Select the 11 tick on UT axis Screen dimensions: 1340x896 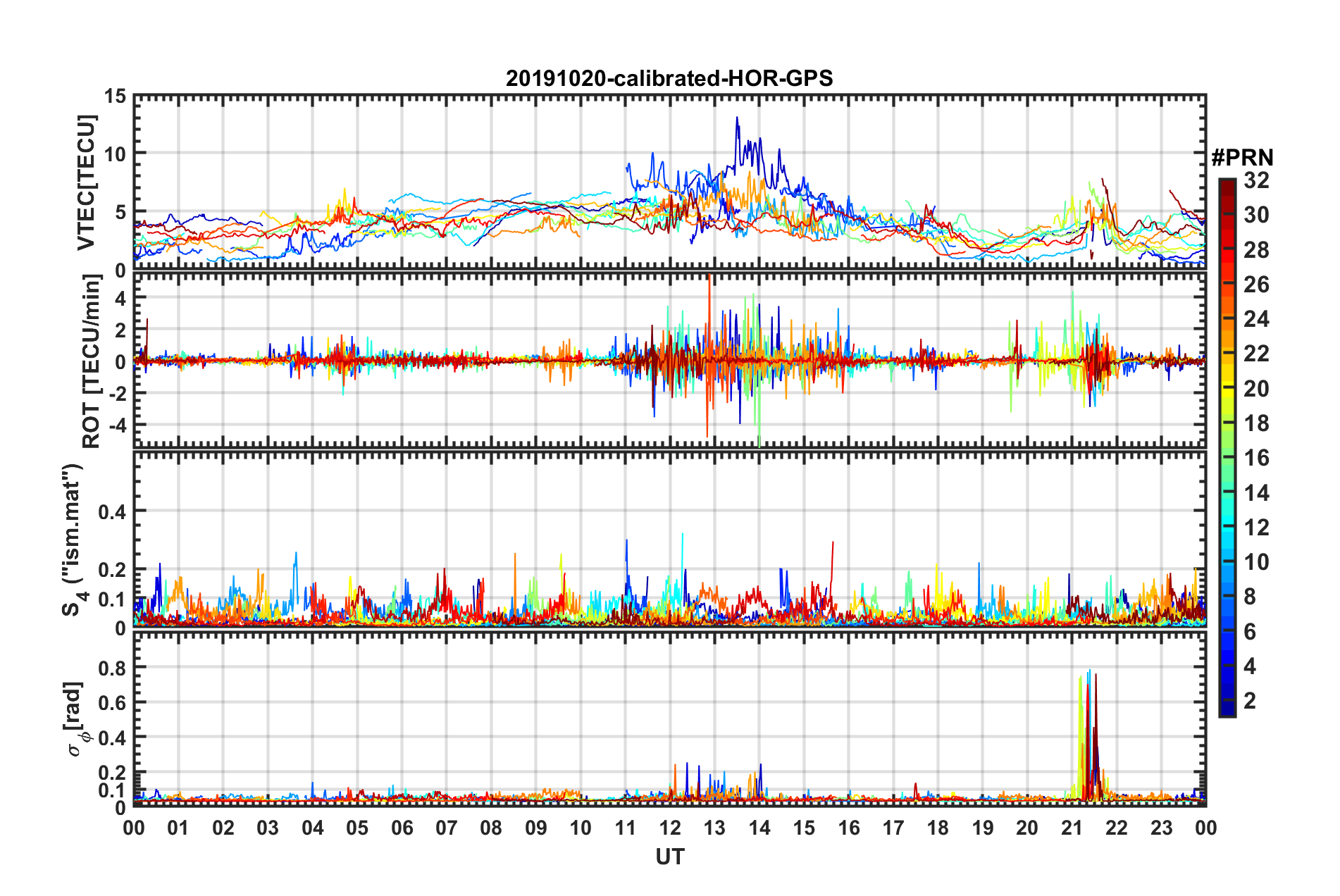626,828
